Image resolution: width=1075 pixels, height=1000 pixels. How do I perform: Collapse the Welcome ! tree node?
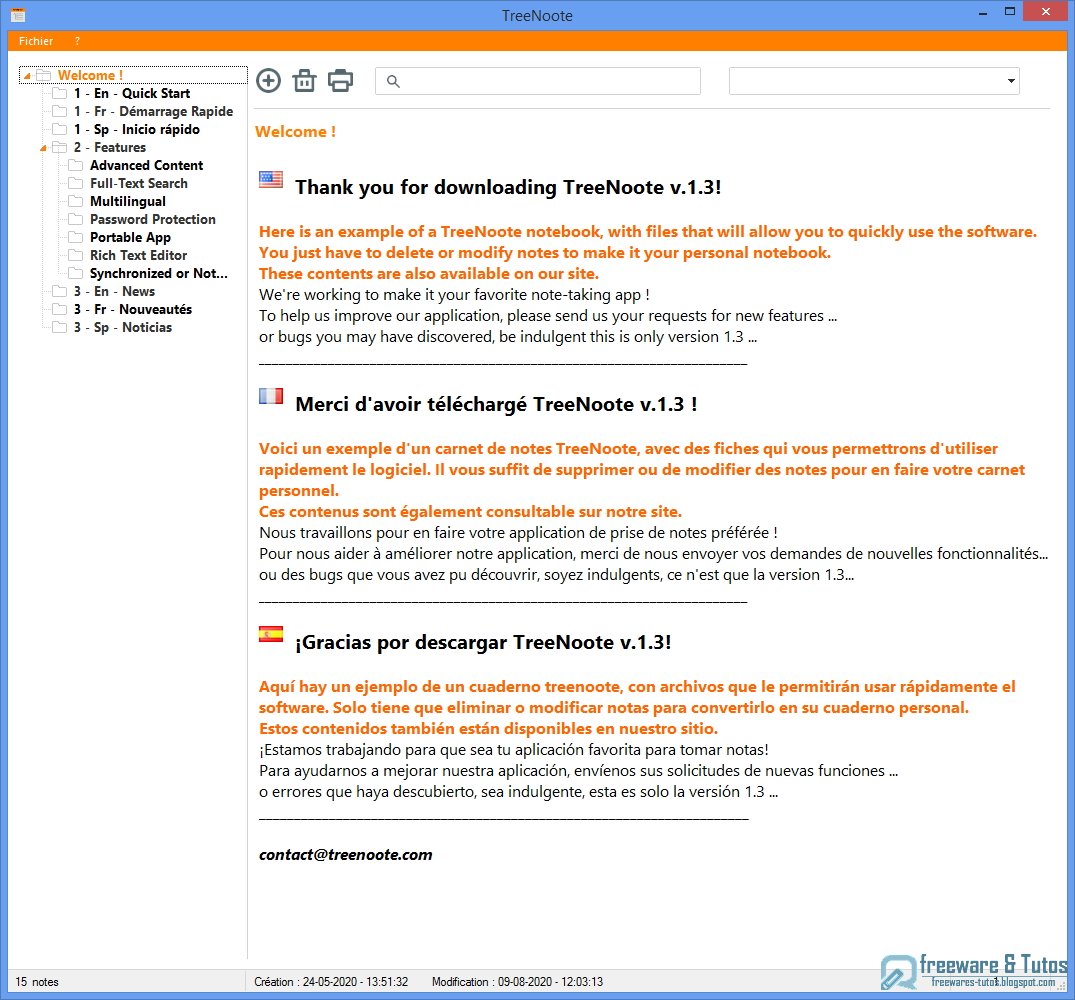(27, 75)
